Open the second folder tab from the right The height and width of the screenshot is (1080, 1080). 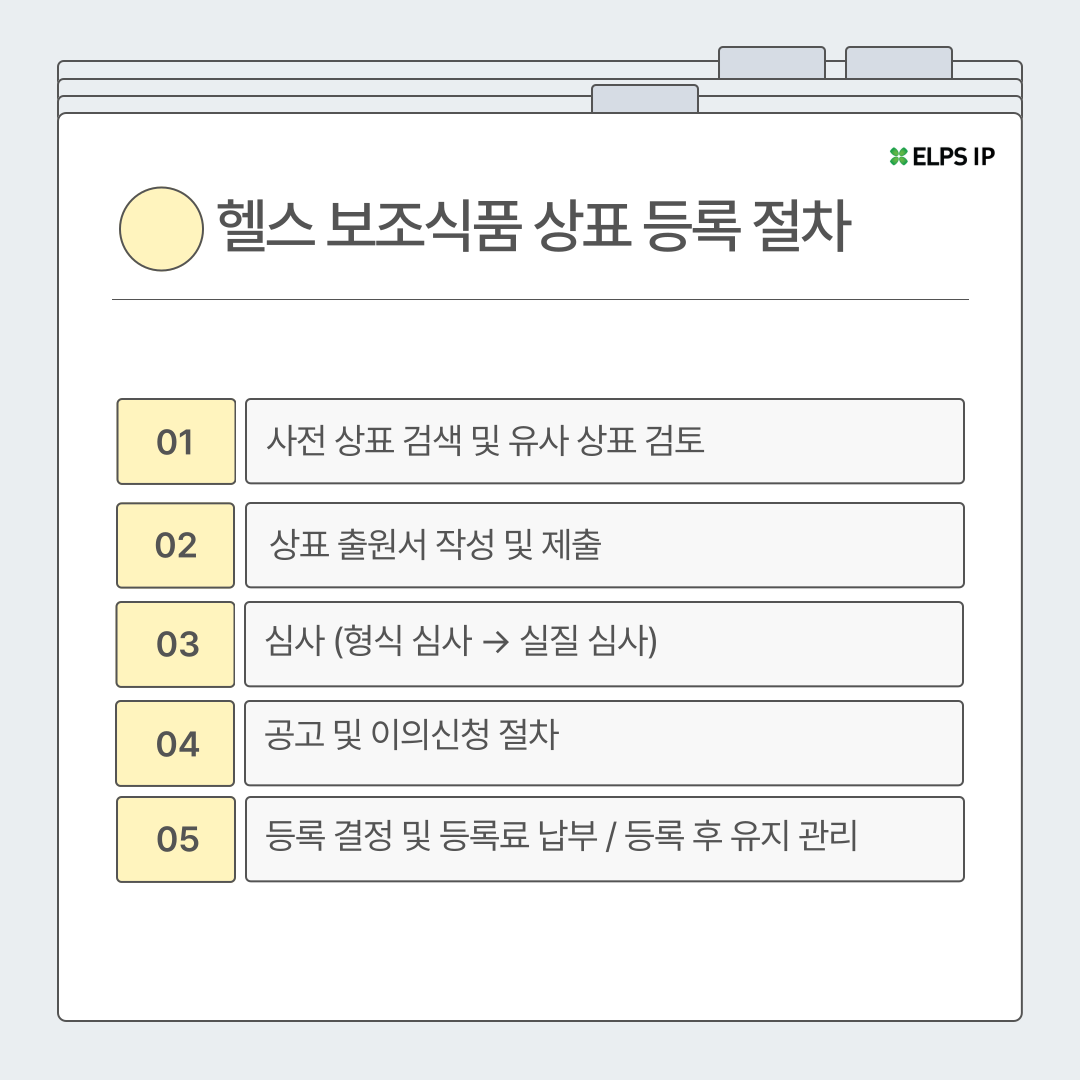coord(771,63)
